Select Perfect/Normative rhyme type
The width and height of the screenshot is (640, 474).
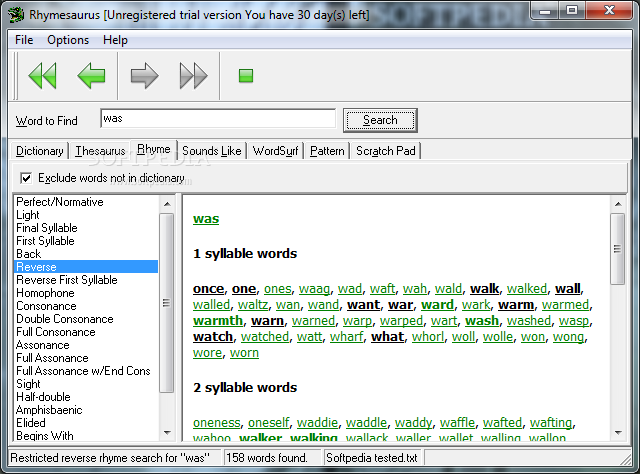tap(86, 202)
